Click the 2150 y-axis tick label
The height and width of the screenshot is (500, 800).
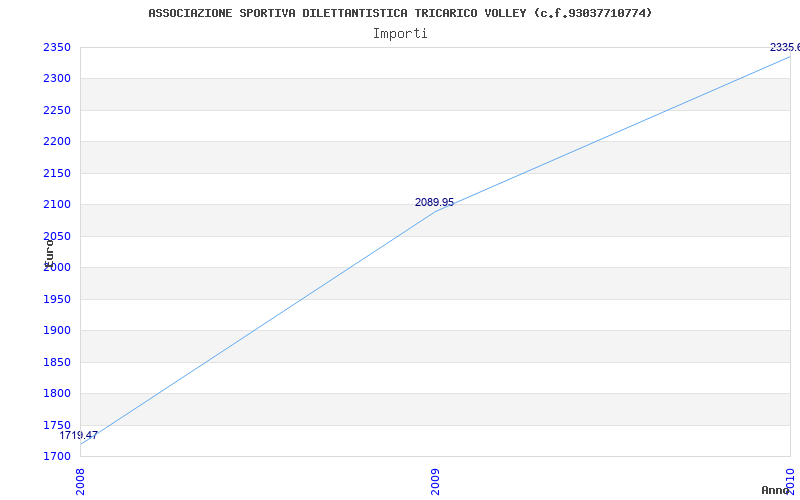(x=57, y=173)
